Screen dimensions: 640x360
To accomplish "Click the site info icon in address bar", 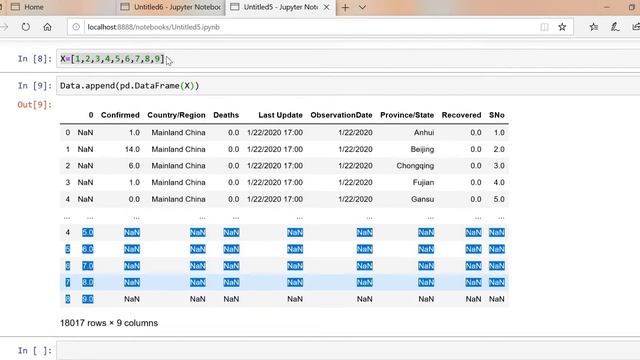I will tap(76, 27).
